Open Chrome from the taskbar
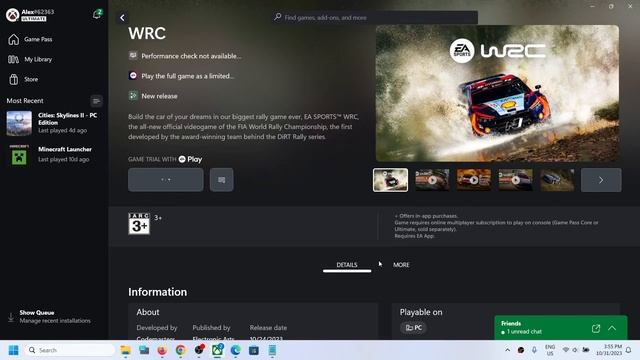 (180, 350)
